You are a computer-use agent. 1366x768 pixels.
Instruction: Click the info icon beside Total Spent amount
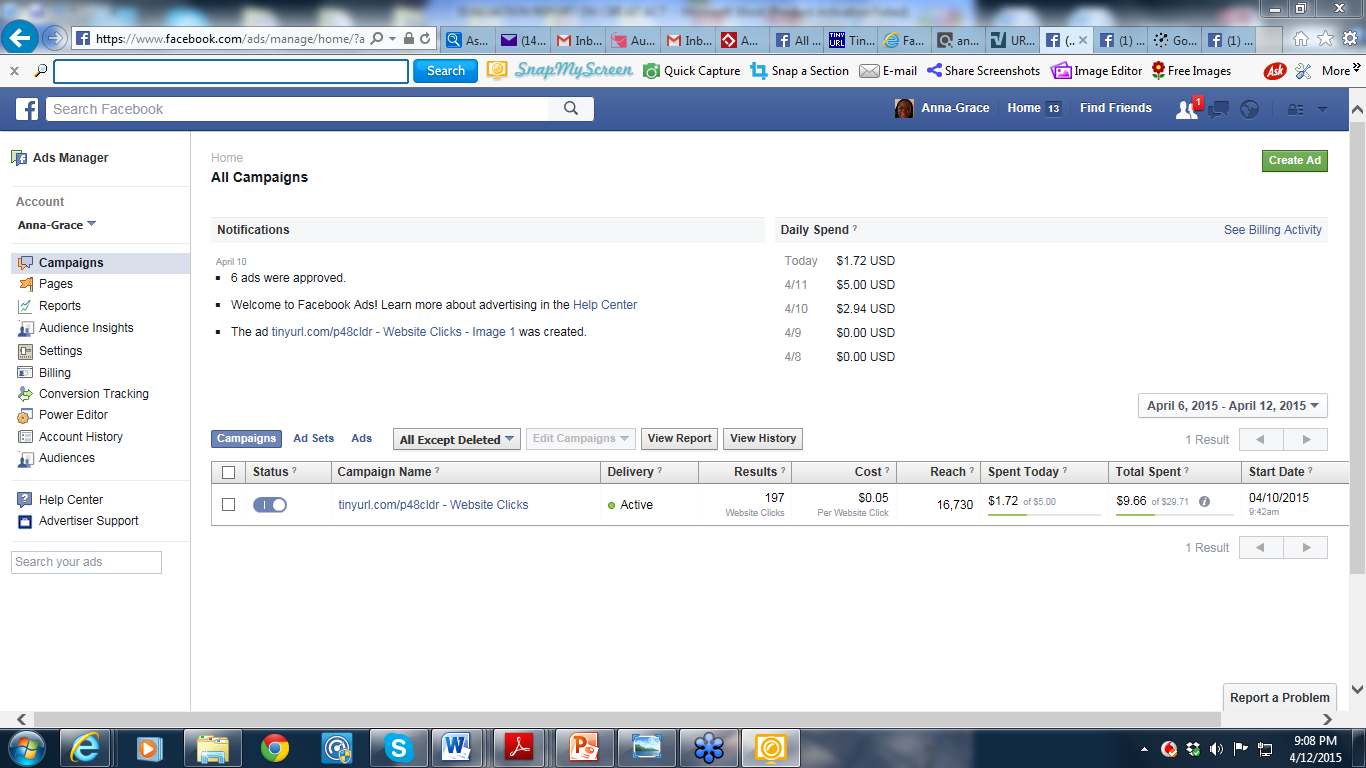(1204, 502)
